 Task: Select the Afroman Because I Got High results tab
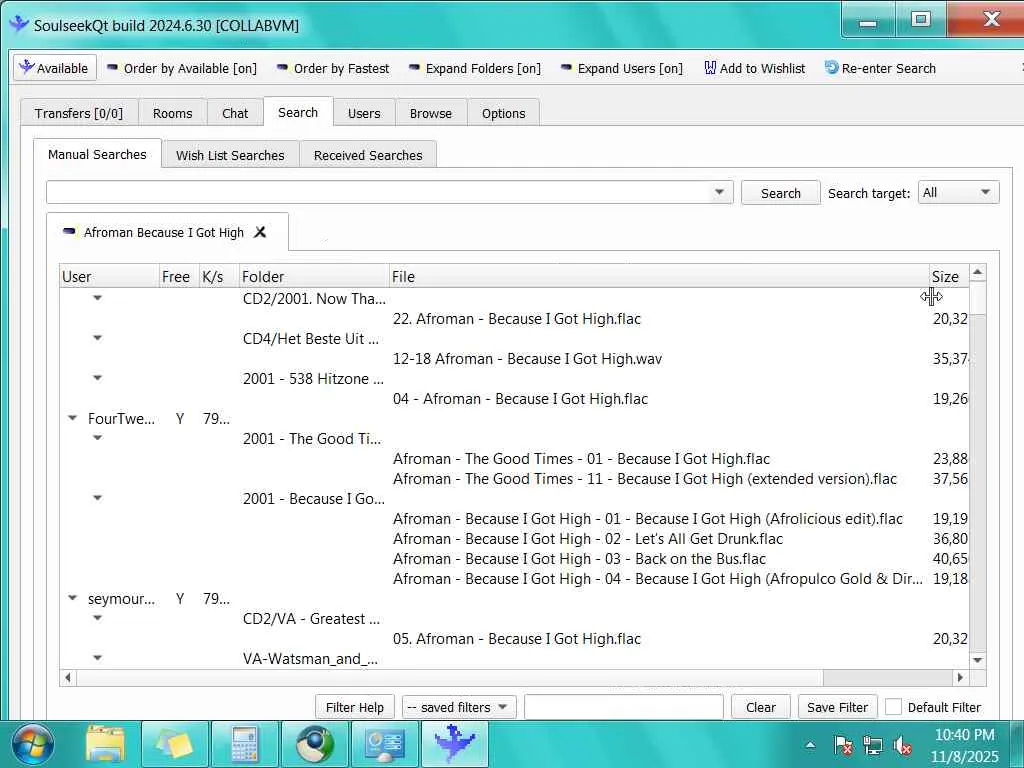click(x=163, y=232)
